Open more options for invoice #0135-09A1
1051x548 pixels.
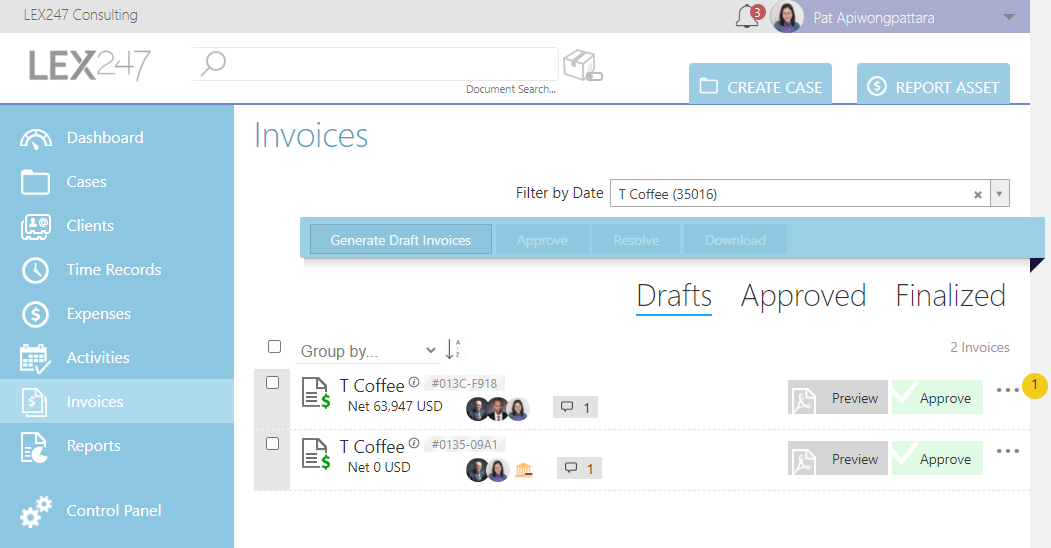1007,451
